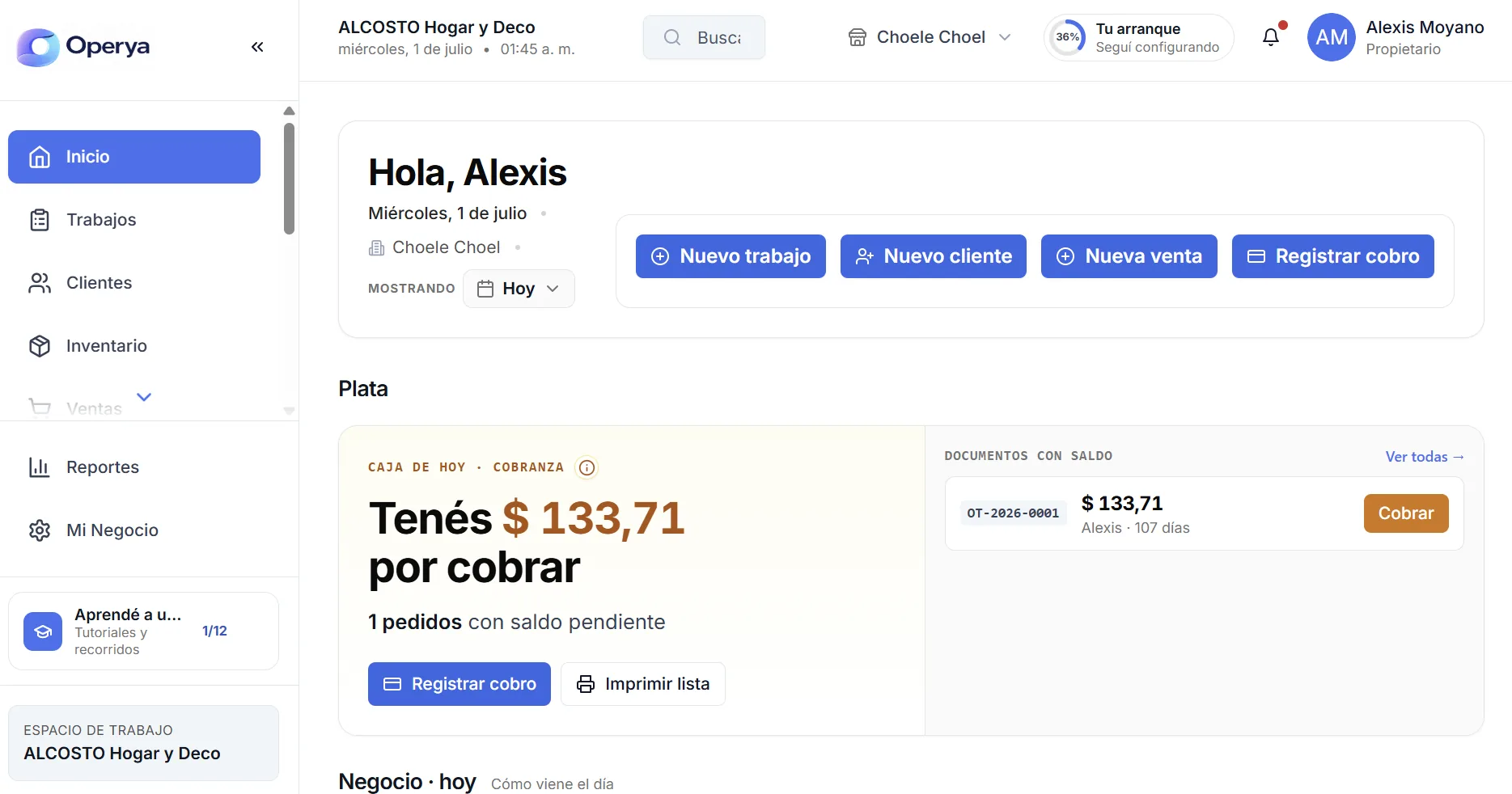Click the Mi Negocio gear icon
Image resolution: width=1512 pixels, height=794 pixels.
pyautogui.click(x=40, y=530)
